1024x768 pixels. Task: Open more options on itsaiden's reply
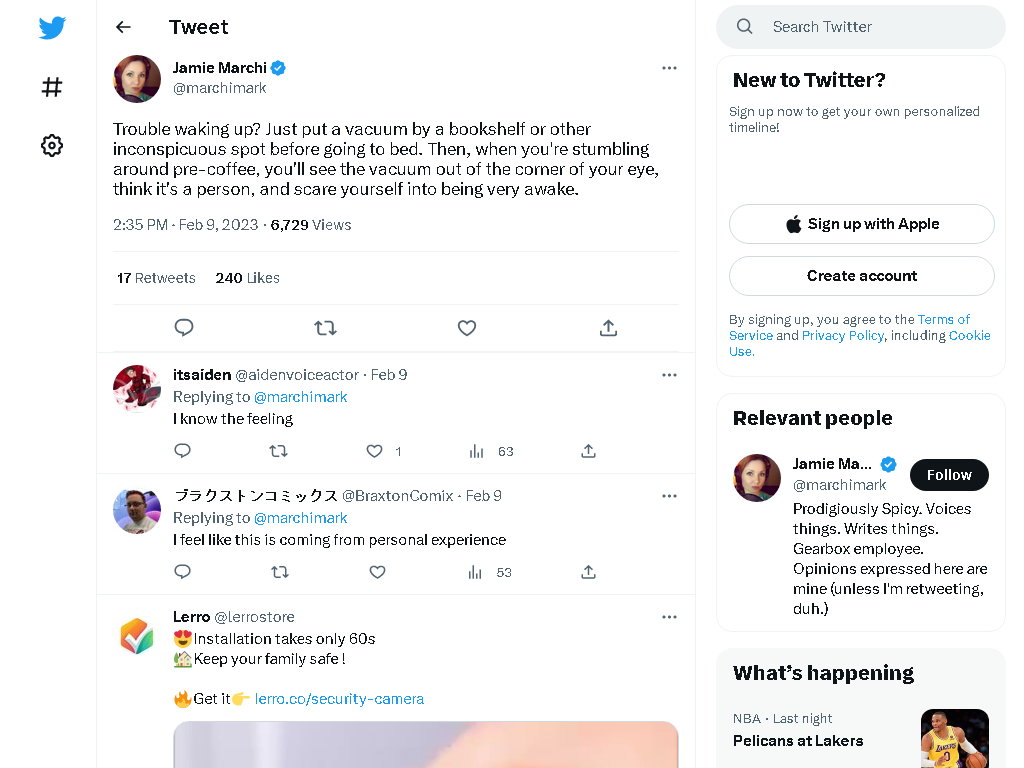point(669,375)
